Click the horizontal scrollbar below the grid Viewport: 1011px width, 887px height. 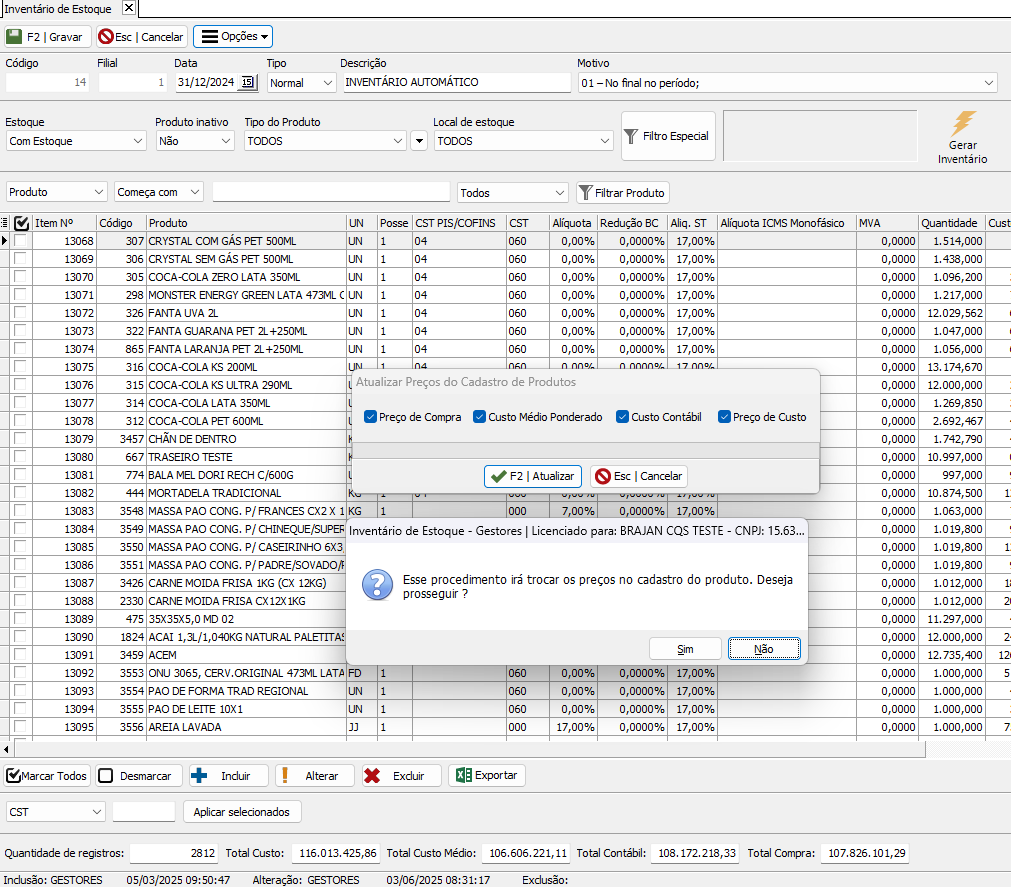click(x=500, y=749)
